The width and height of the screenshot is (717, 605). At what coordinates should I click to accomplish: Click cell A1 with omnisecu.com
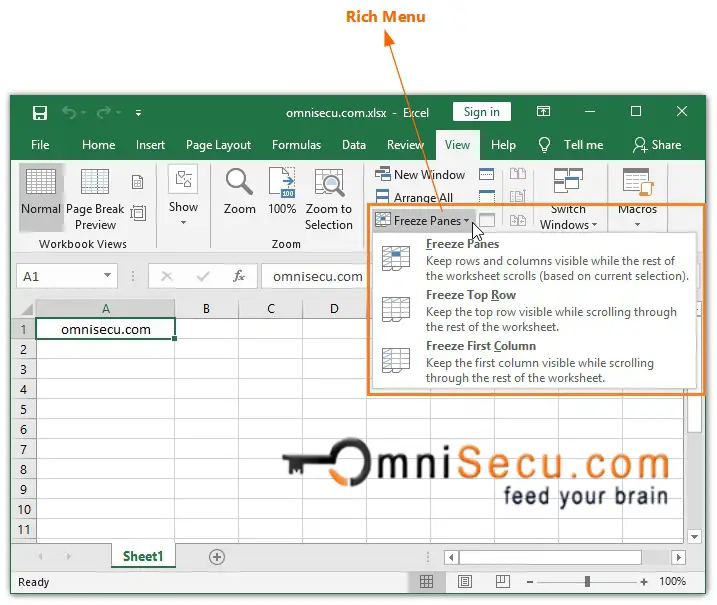pos(106,329)
